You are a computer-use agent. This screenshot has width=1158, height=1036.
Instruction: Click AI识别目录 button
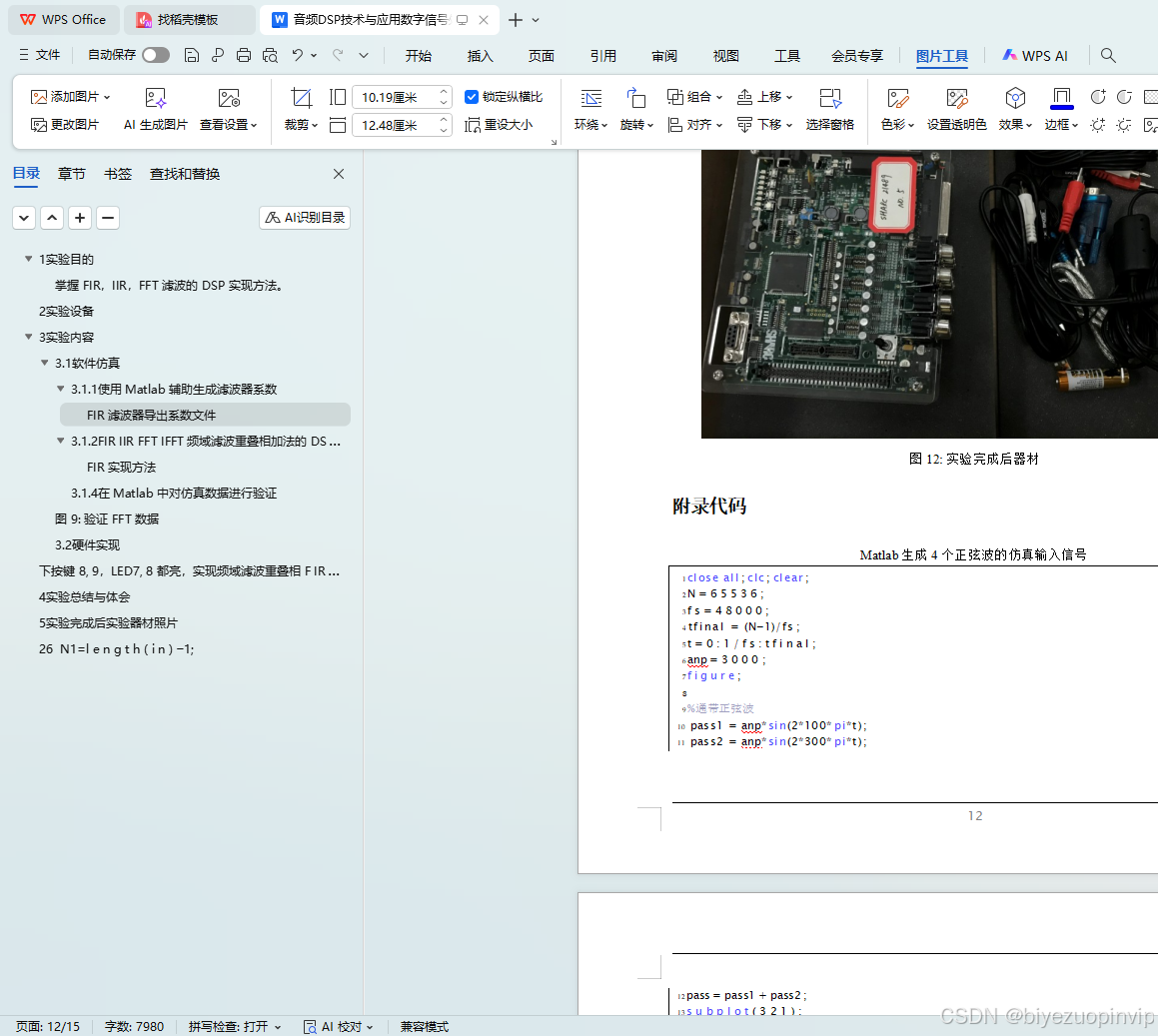(x=305, y=218)
